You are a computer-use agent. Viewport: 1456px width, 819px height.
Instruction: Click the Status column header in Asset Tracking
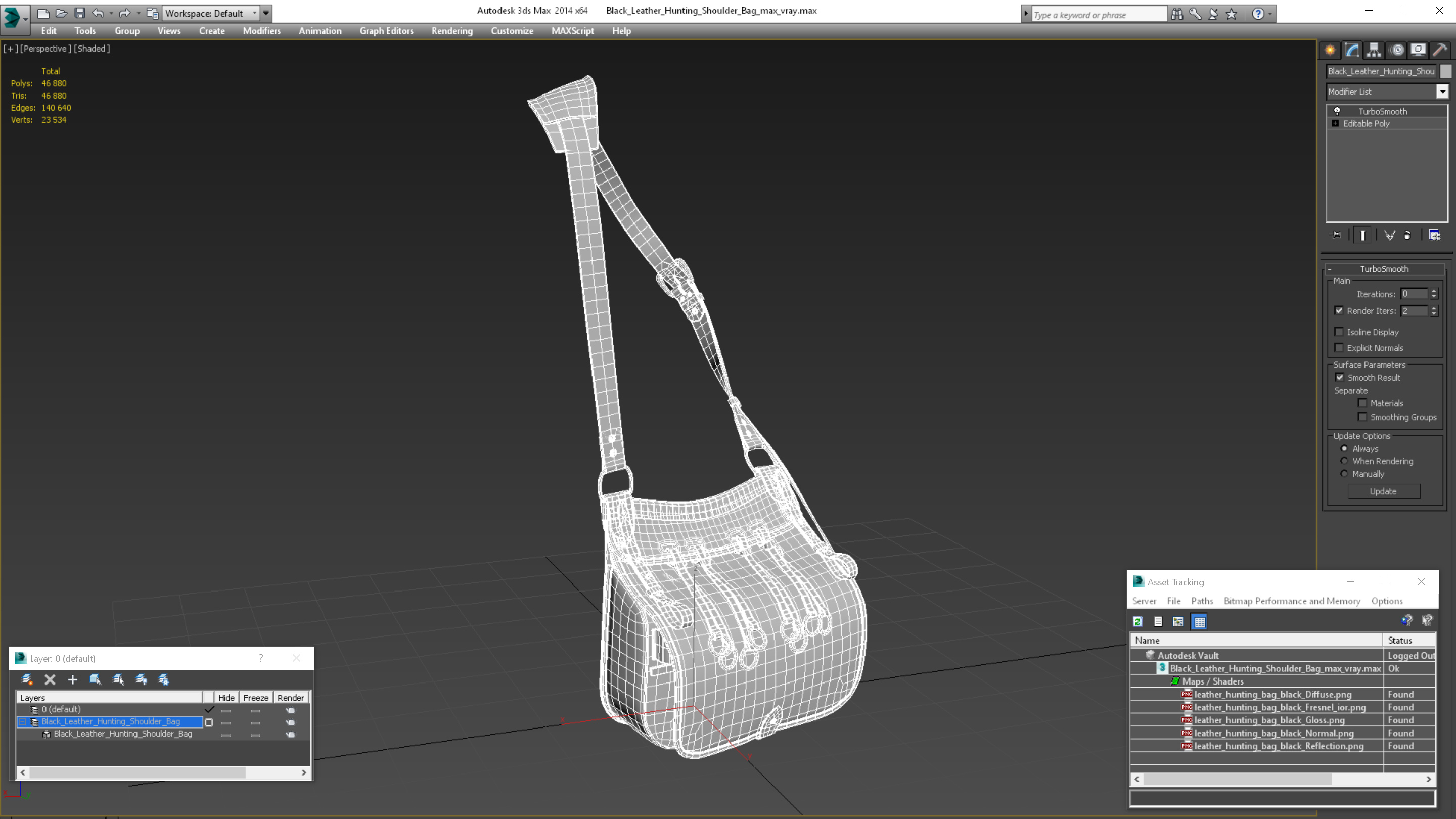coord(1409,641)
